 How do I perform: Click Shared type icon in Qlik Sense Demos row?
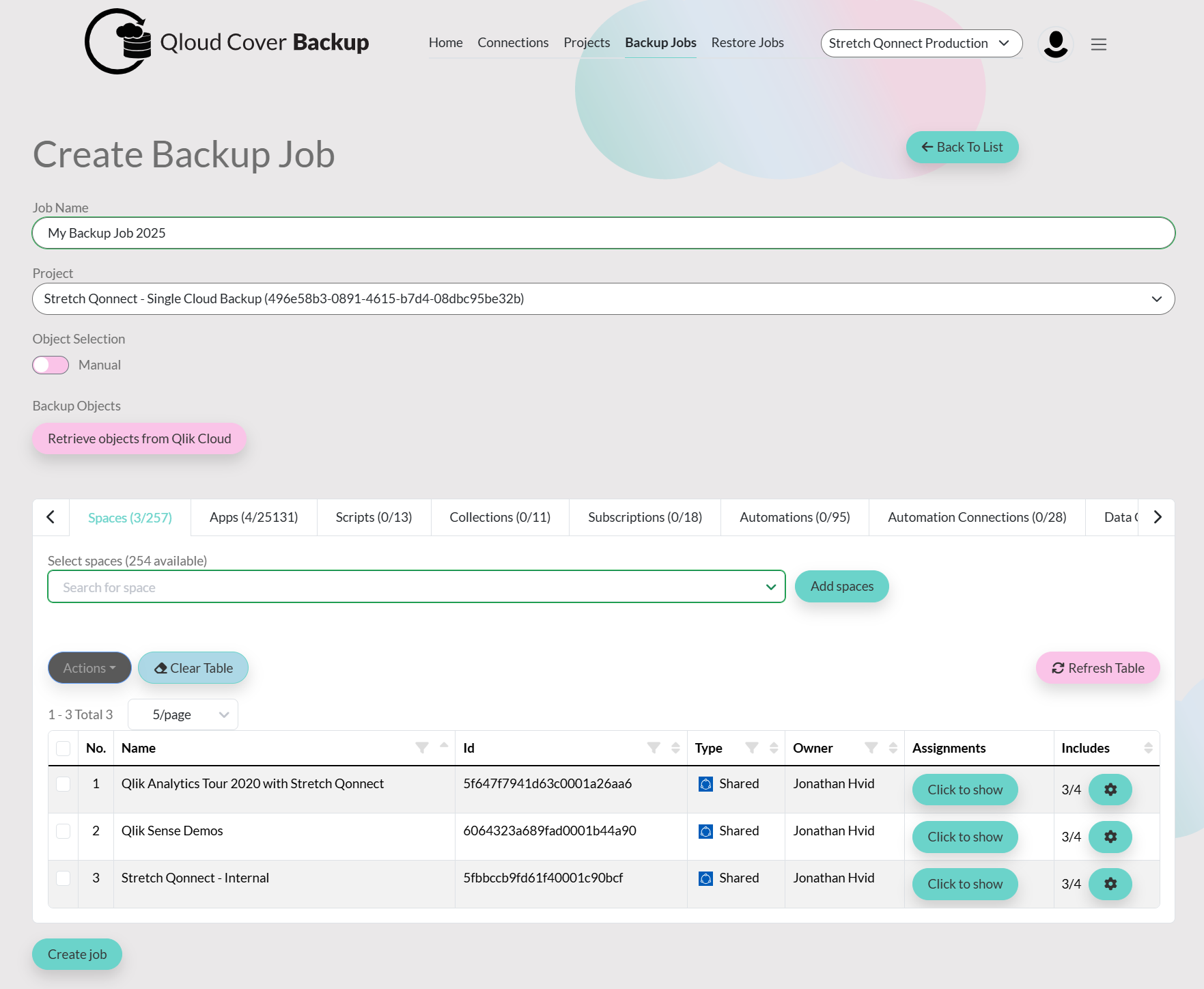click(x=706, y=831)
